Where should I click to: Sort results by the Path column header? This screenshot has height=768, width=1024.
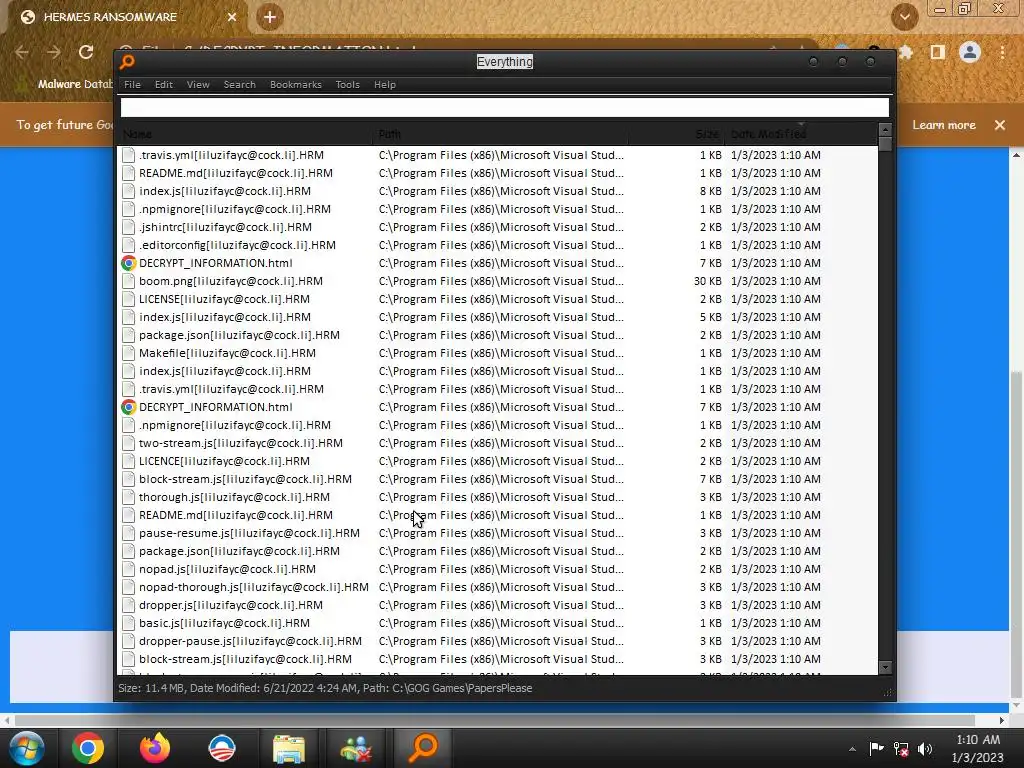tap(500, 134)
